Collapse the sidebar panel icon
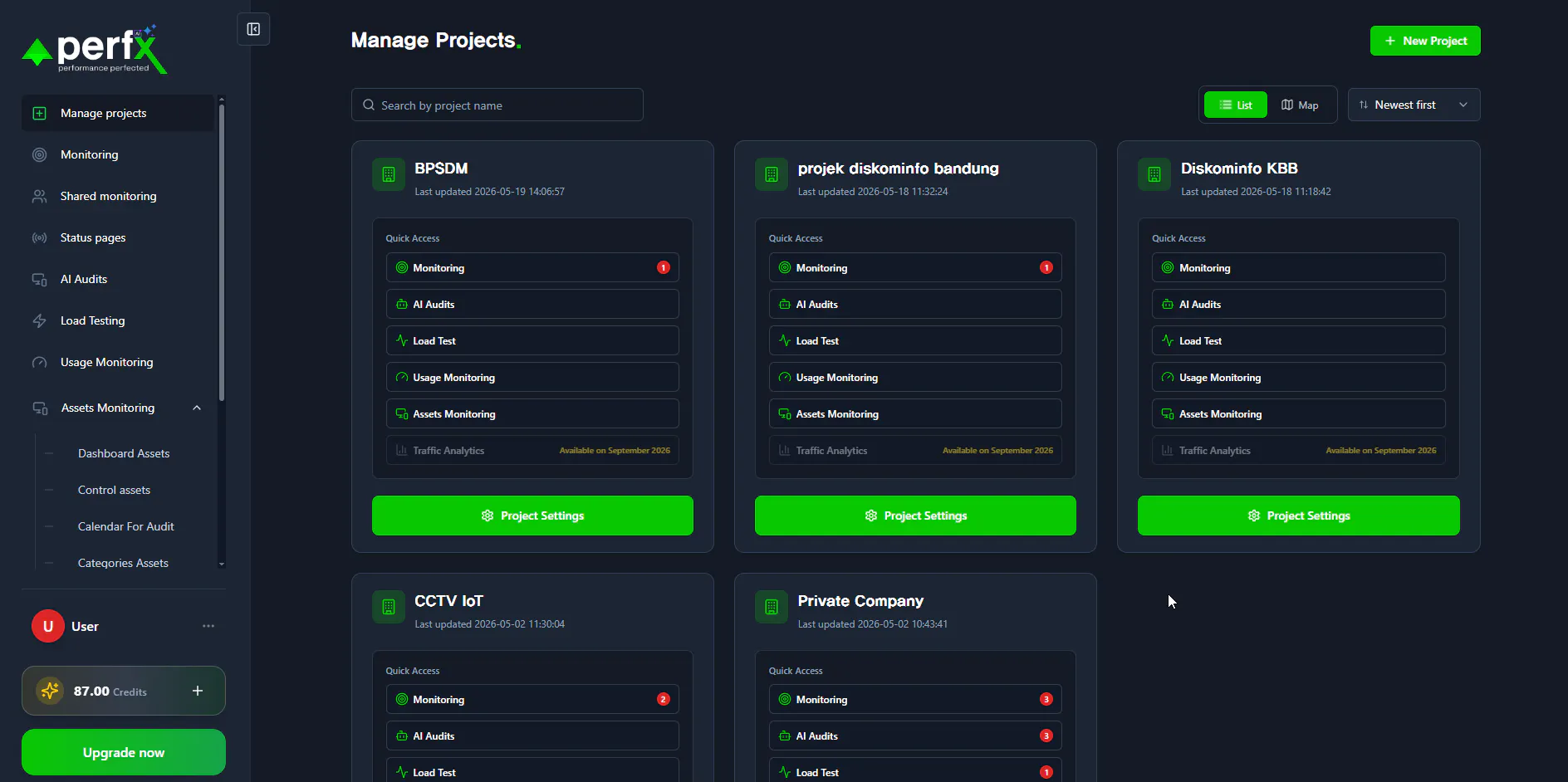The image size is (1568, 782). 253,30
